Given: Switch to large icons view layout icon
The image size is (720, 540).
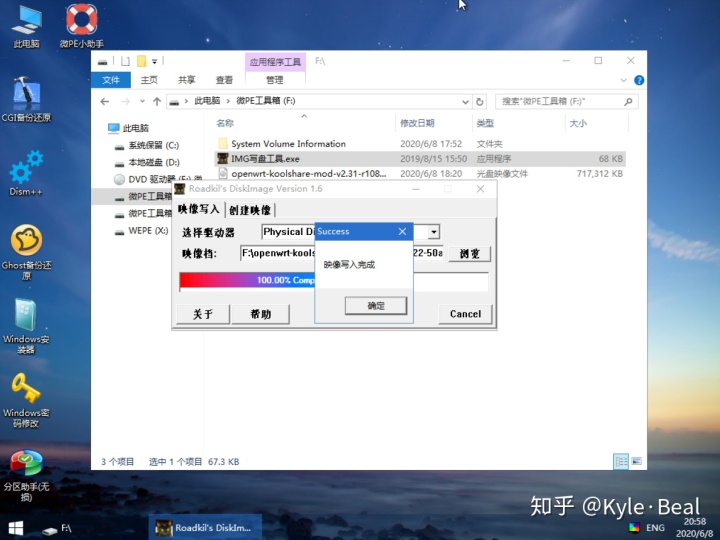Looking at the screenshot, I should coord(636,461).
